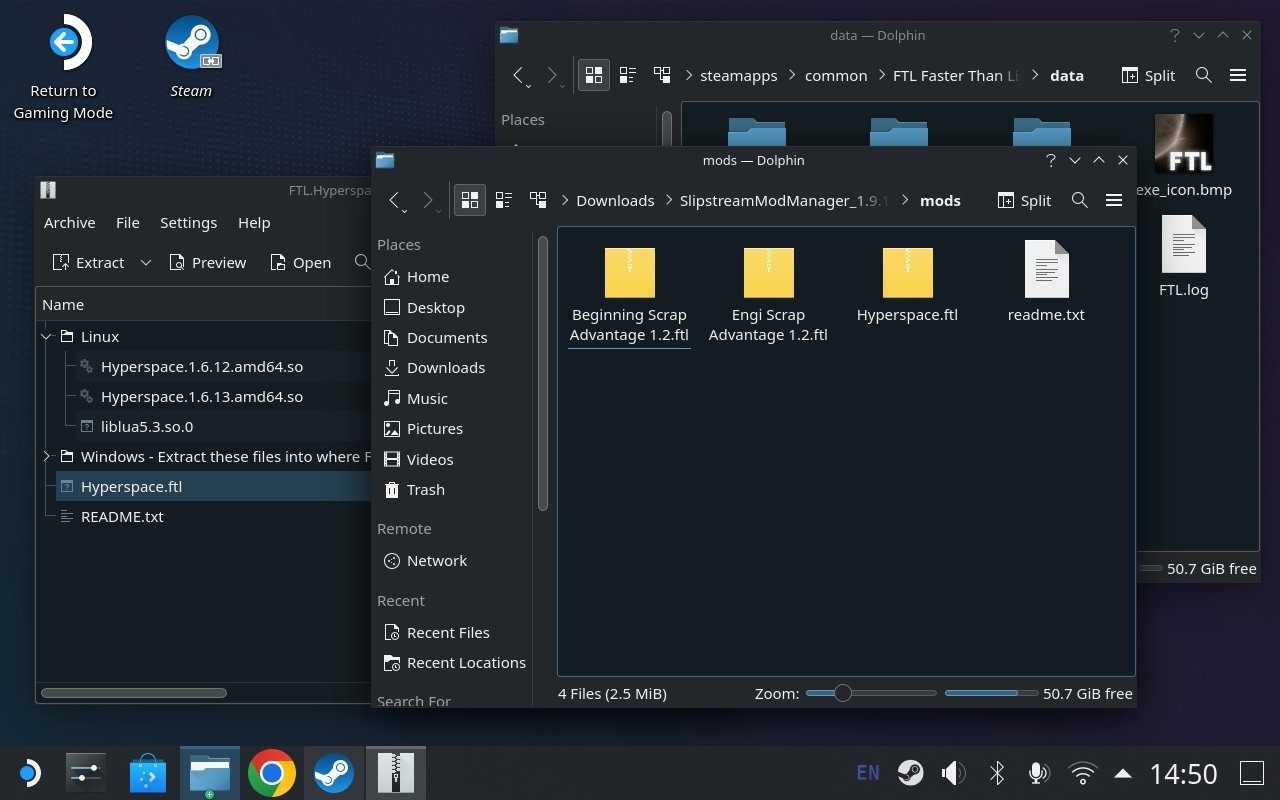Go to Music in Places panel
The width and height of the screenshot is (1280, 800).
tap(416, 398)
